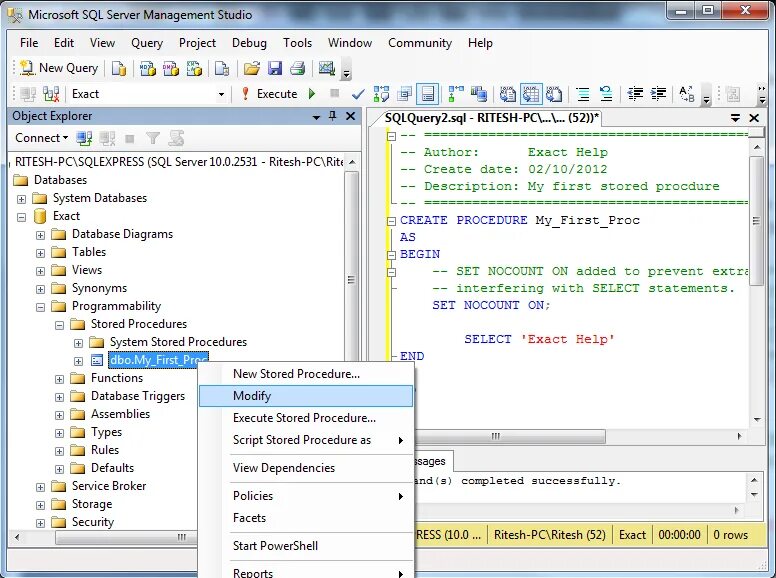Click the green Debug arrow
The height and width of the screenshot is (578, 776).
click(312, 94)
